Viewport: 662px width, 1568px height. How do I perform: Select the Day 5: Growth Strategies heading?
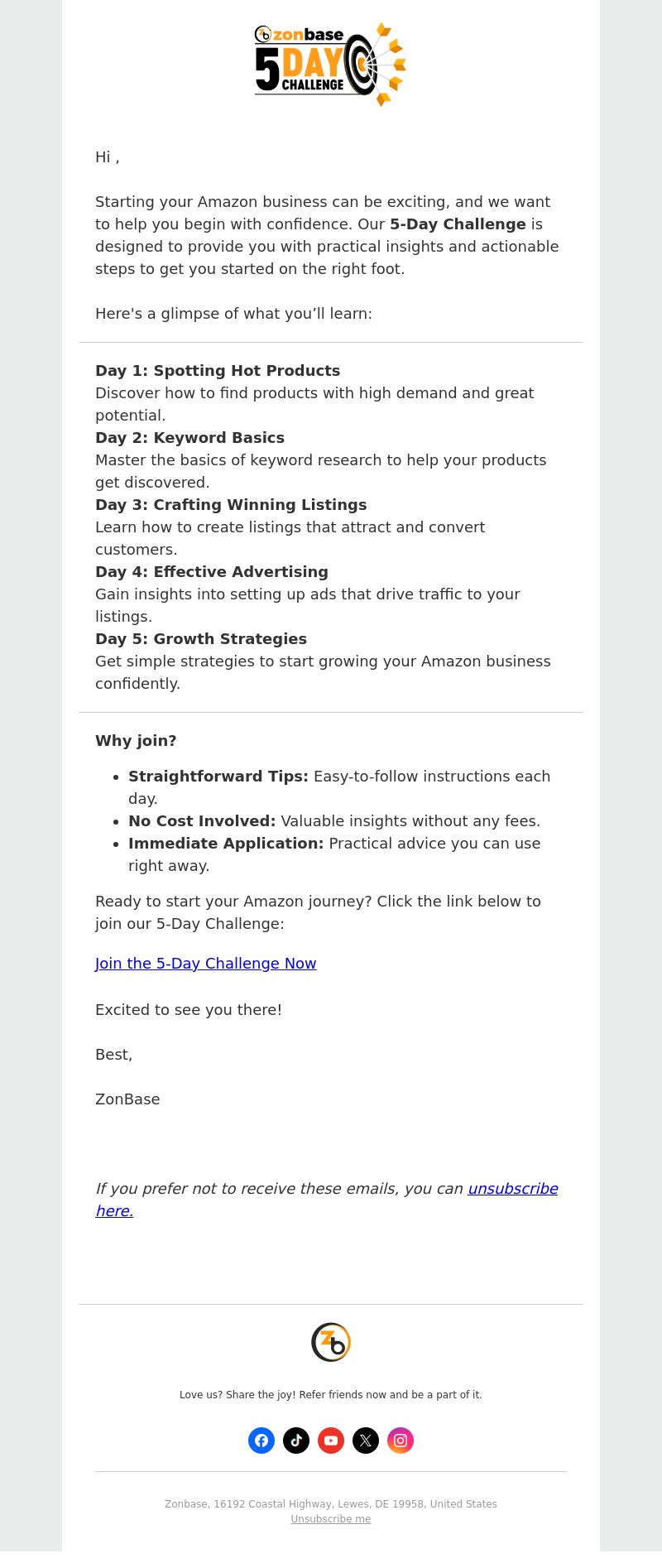tap(201, 639)
